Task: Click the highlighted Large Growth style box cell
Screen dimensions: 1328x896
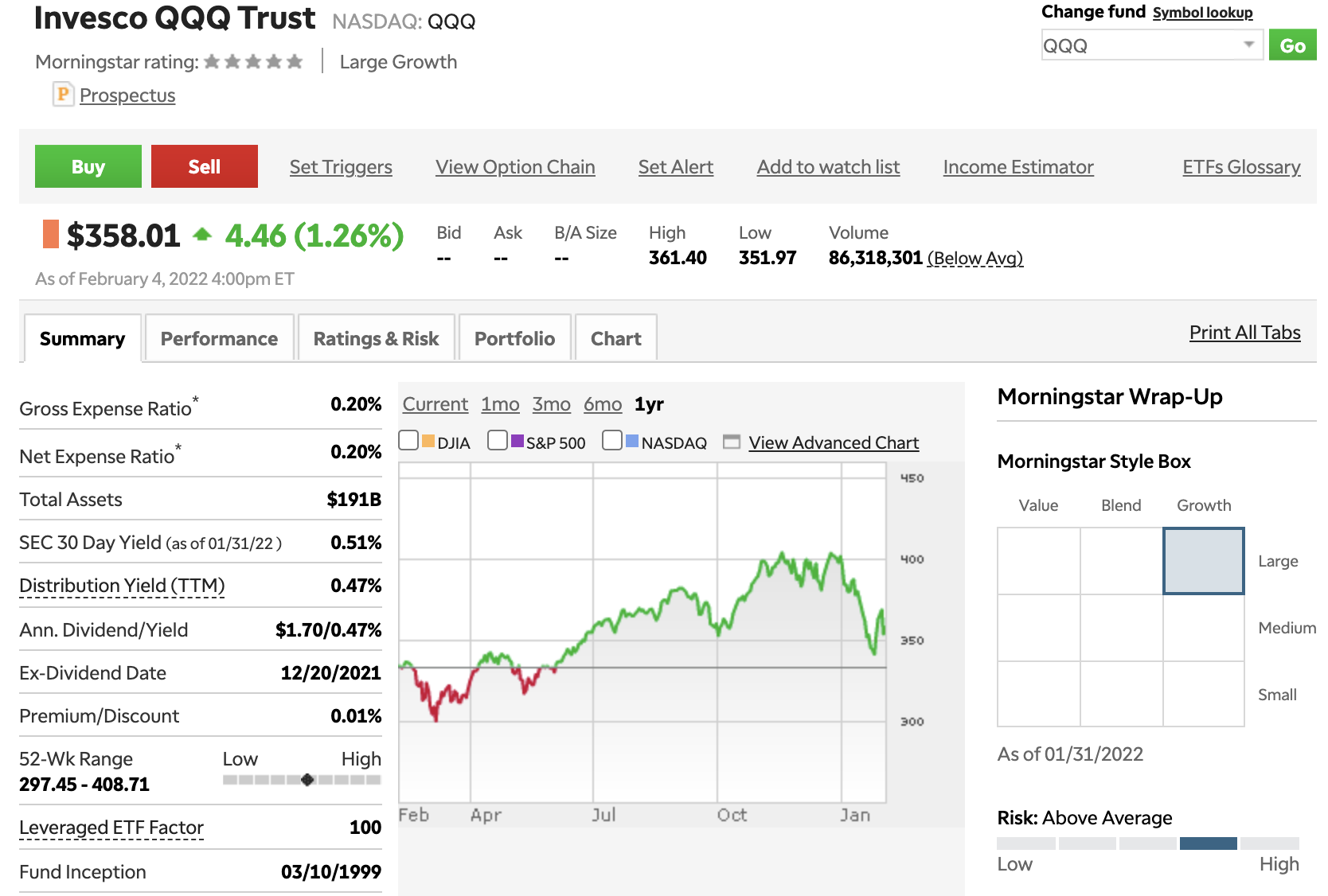Action: 1204,561
